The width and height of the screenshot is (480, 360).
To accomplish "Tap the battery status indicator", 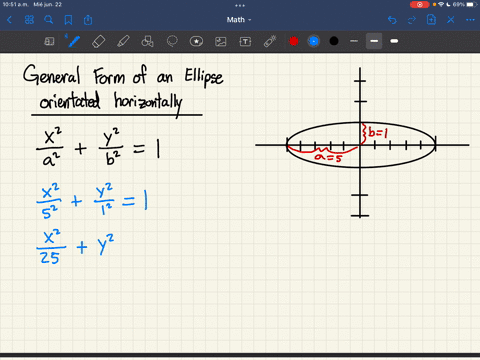I will (471, 4).
